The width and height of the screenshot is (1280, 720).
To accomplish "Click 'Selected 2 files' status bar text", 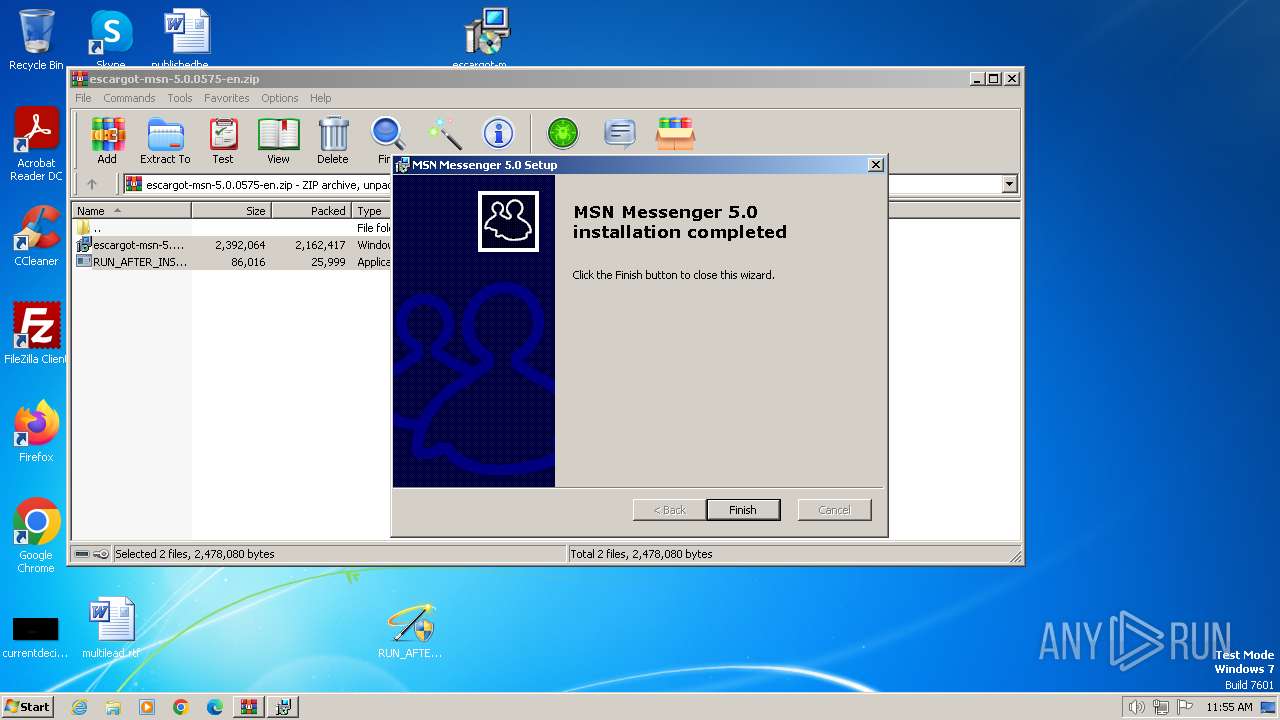I will 195,554.
